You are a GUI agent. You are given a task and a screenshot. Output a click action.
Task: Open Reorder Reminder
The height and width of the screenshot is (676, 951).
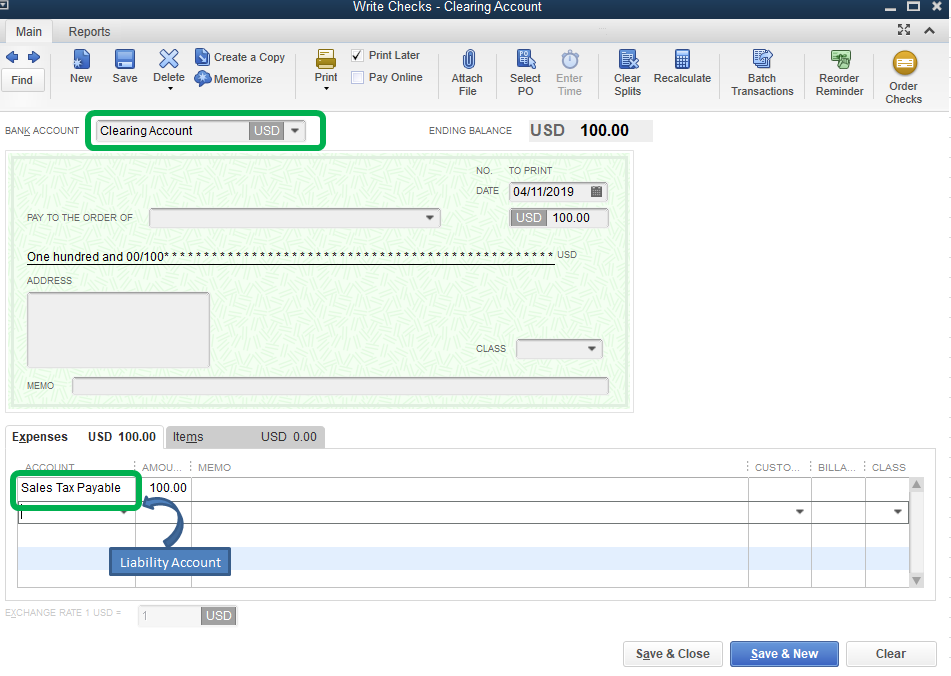click(839, 73)
